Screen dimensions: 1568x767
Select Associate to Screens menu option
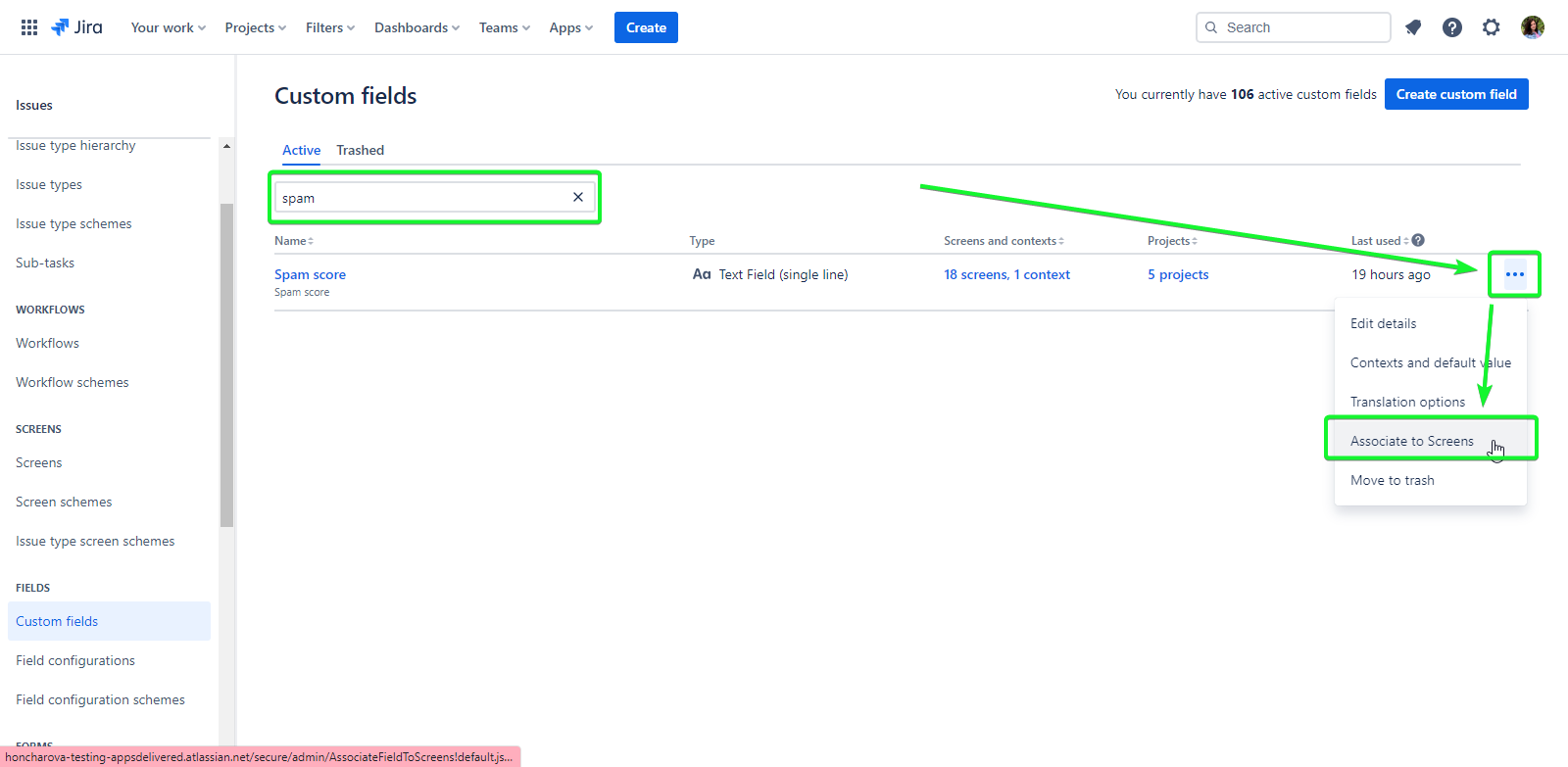[x=1411, y=441]
